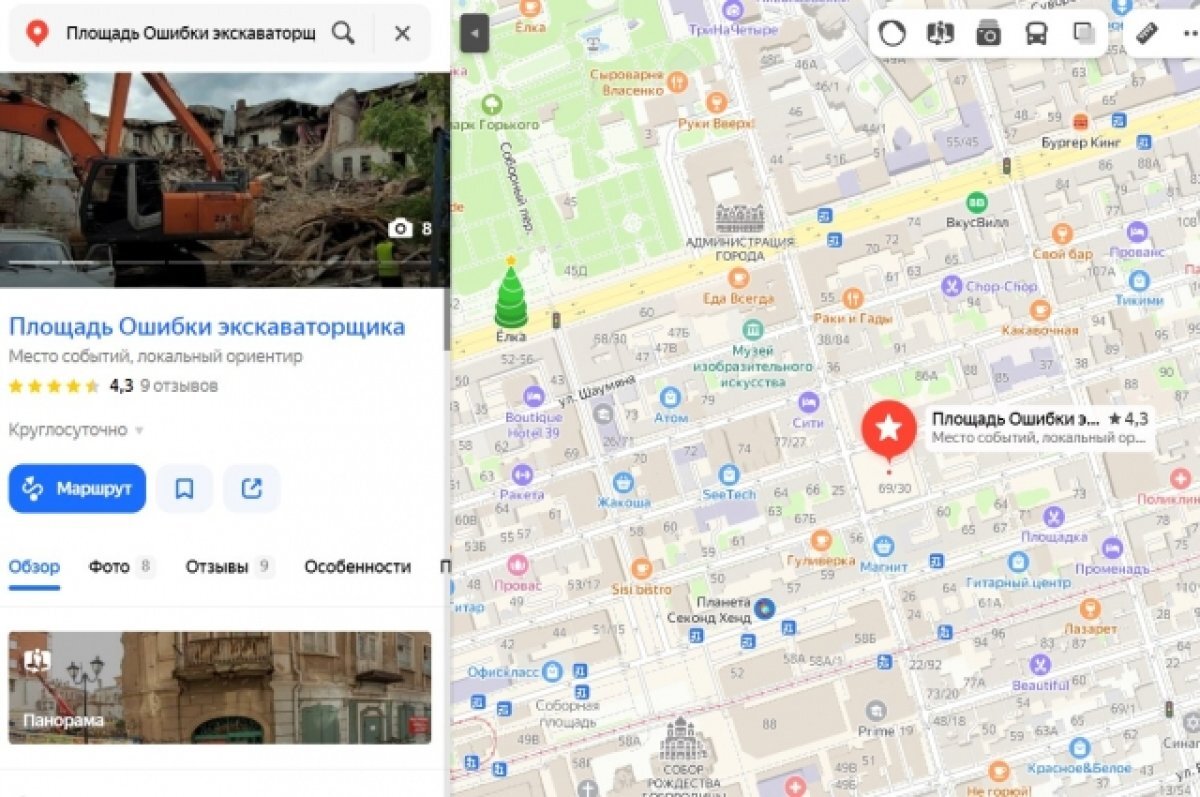The width and height of the screenshot is (1200, 797).
Task: Select the Парк Горького park icon
Action: 491,104
